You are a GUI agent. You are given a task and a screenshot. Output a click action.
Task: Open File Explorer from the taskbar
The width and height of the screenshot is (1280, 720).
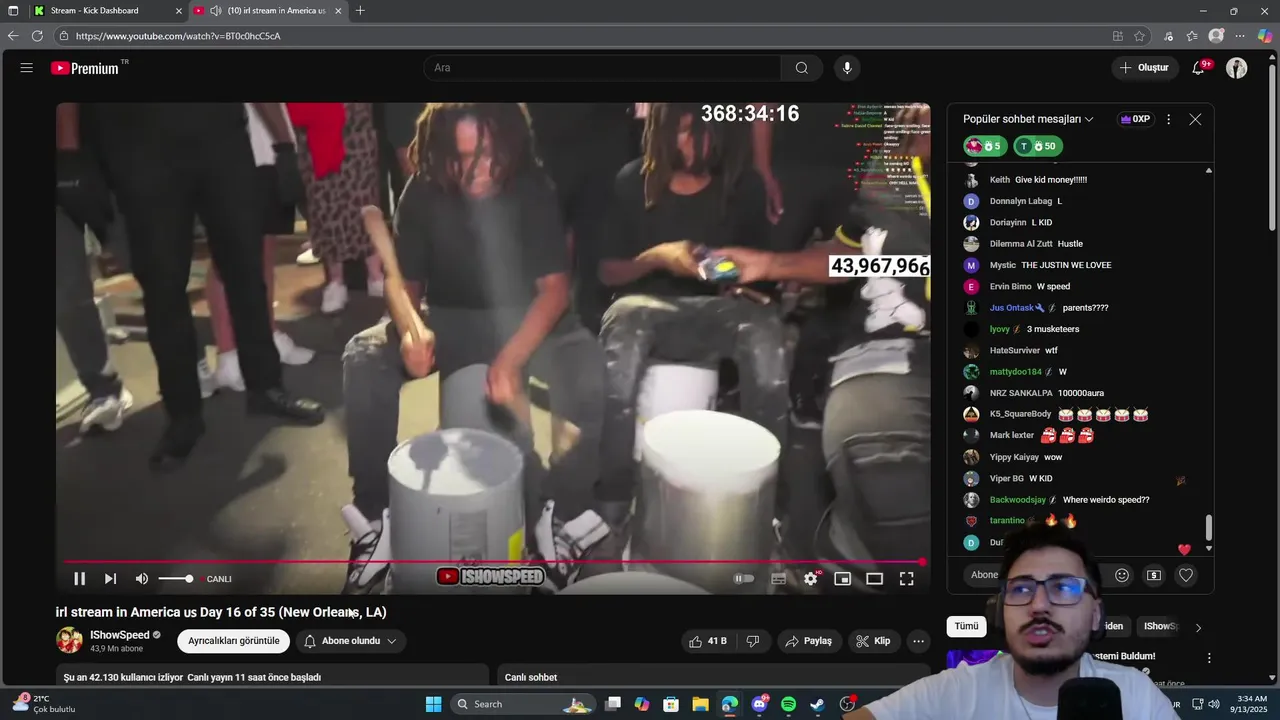700,704
